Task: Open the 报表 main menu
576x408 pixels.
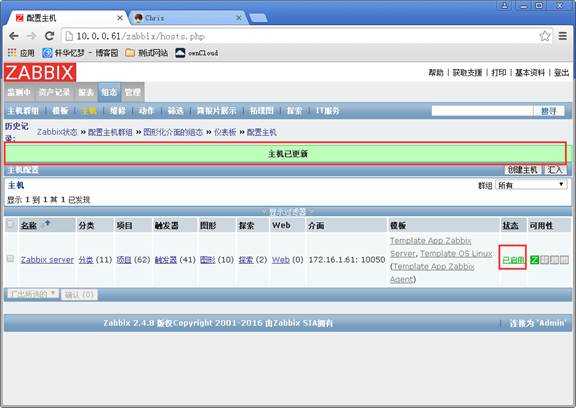Action: click(86, 92)
